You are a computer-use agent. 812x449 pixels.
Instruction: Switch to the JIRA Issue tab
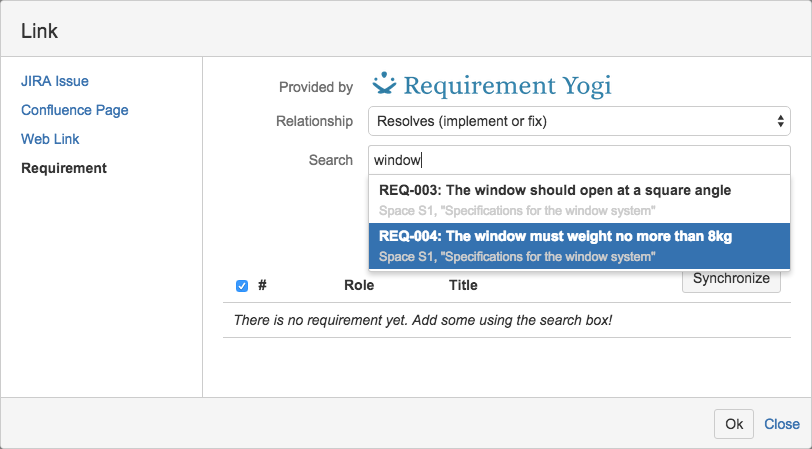[61, 81]
